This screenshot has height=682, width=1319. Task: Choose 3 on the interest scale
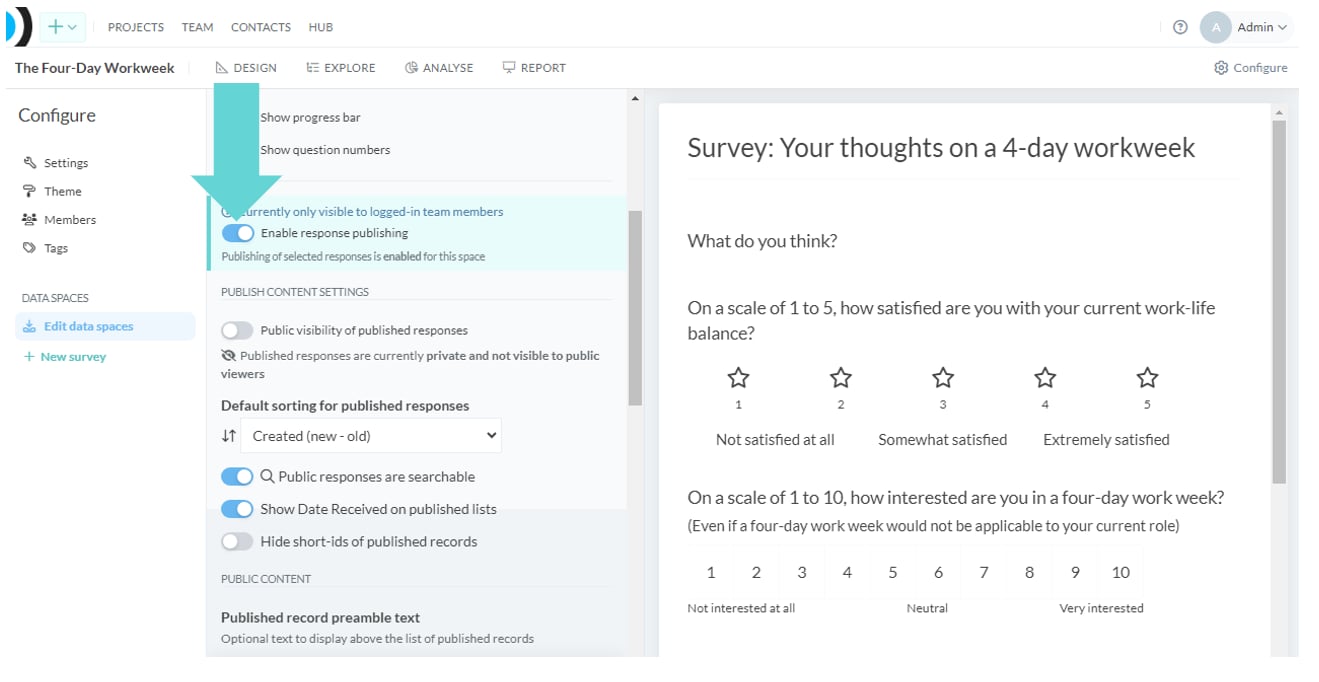point(802,572)
